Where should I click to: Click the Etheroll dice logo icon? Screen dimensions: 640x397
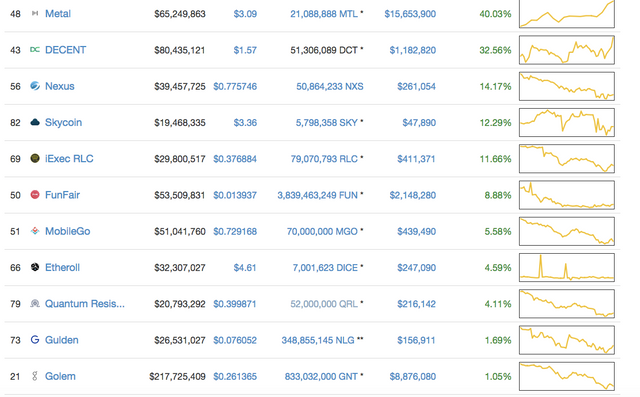click(x=35, y=267)
